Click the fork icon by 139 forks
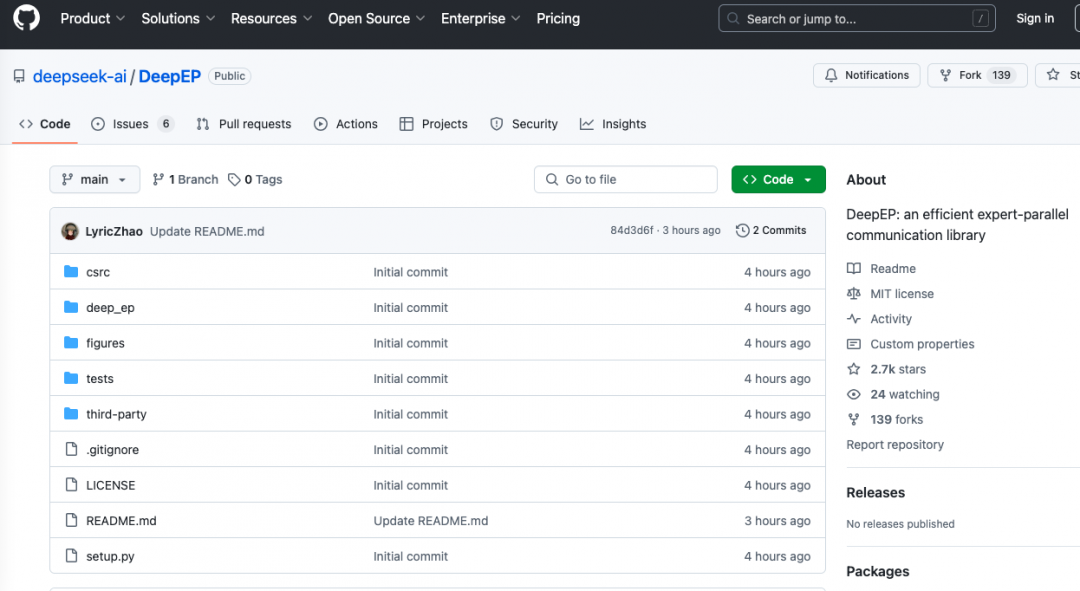 tap(853, 419)
